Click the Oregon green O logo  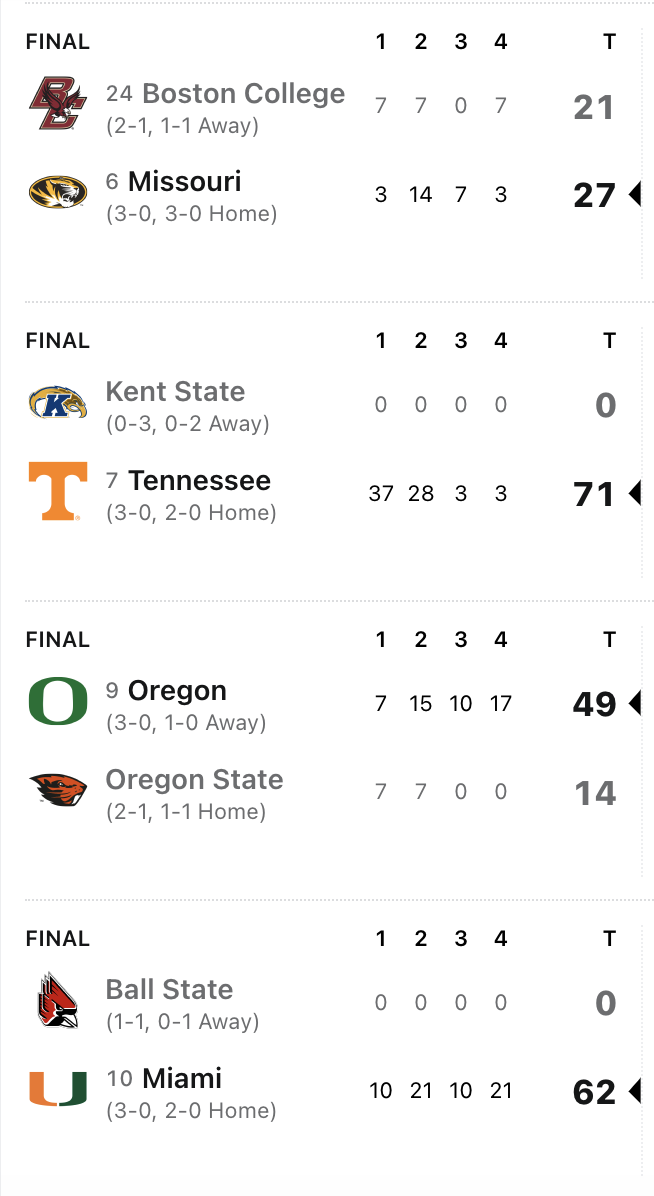[x=58, y=702]
